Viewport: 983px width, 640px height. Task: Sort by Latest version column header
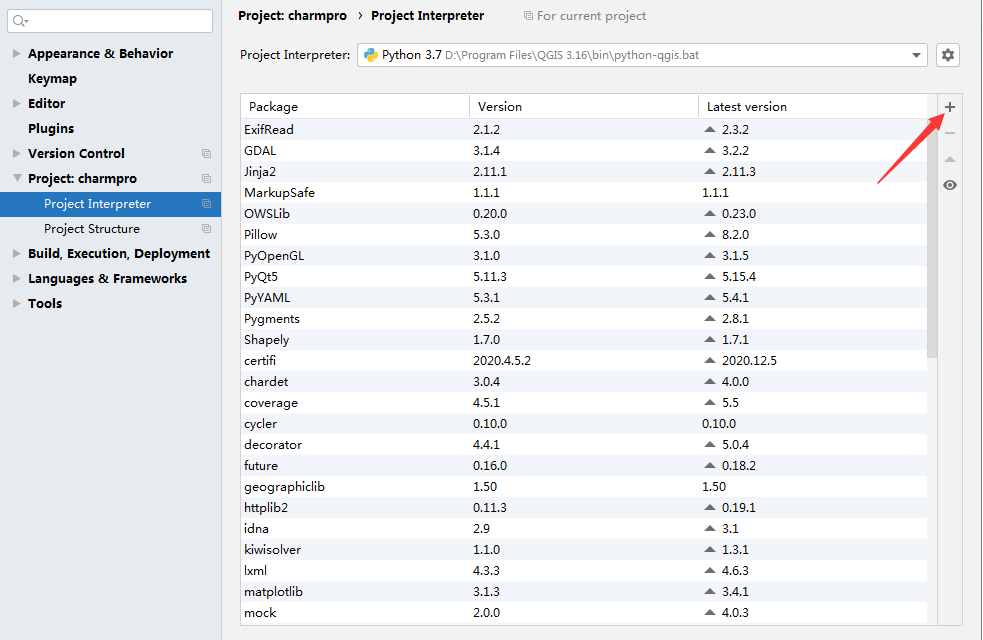point(812,107)
